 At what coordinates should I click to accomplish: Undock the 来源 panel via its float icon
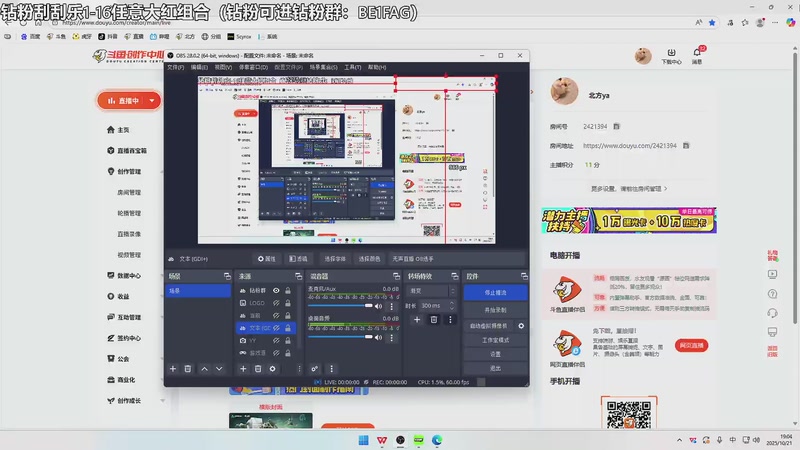[x=298, y=276]
